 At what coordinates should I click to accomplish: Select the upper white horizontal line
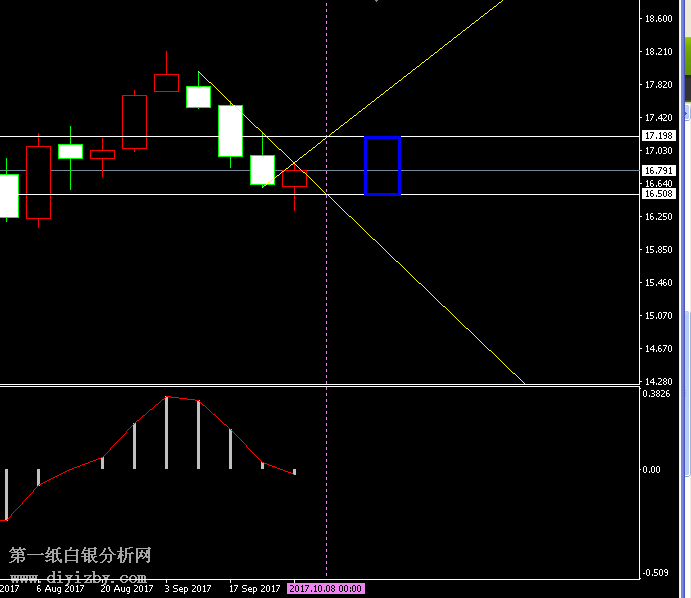coord(500,136)
